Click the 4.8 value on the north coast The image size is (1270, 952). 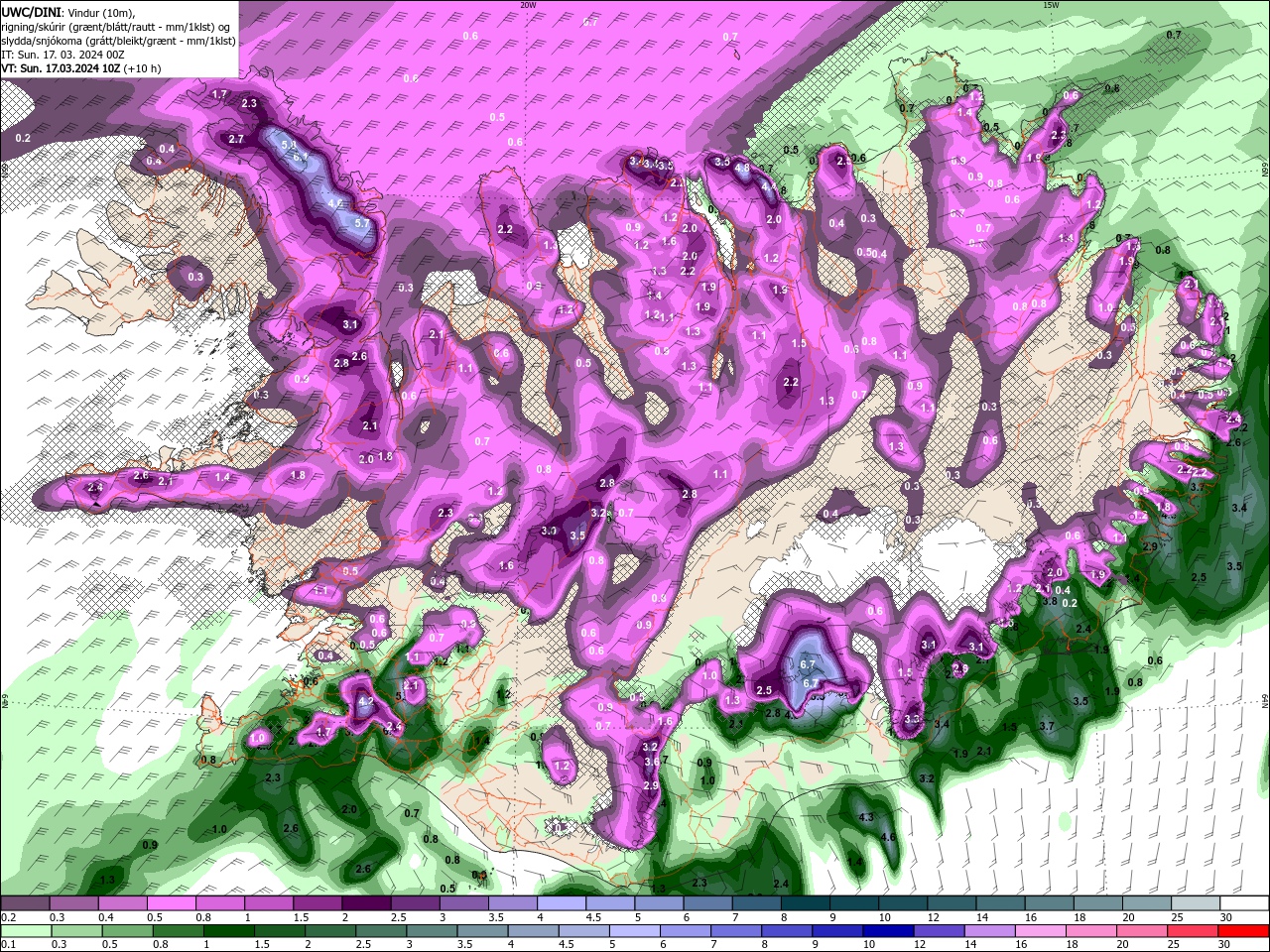click(742, 169)
